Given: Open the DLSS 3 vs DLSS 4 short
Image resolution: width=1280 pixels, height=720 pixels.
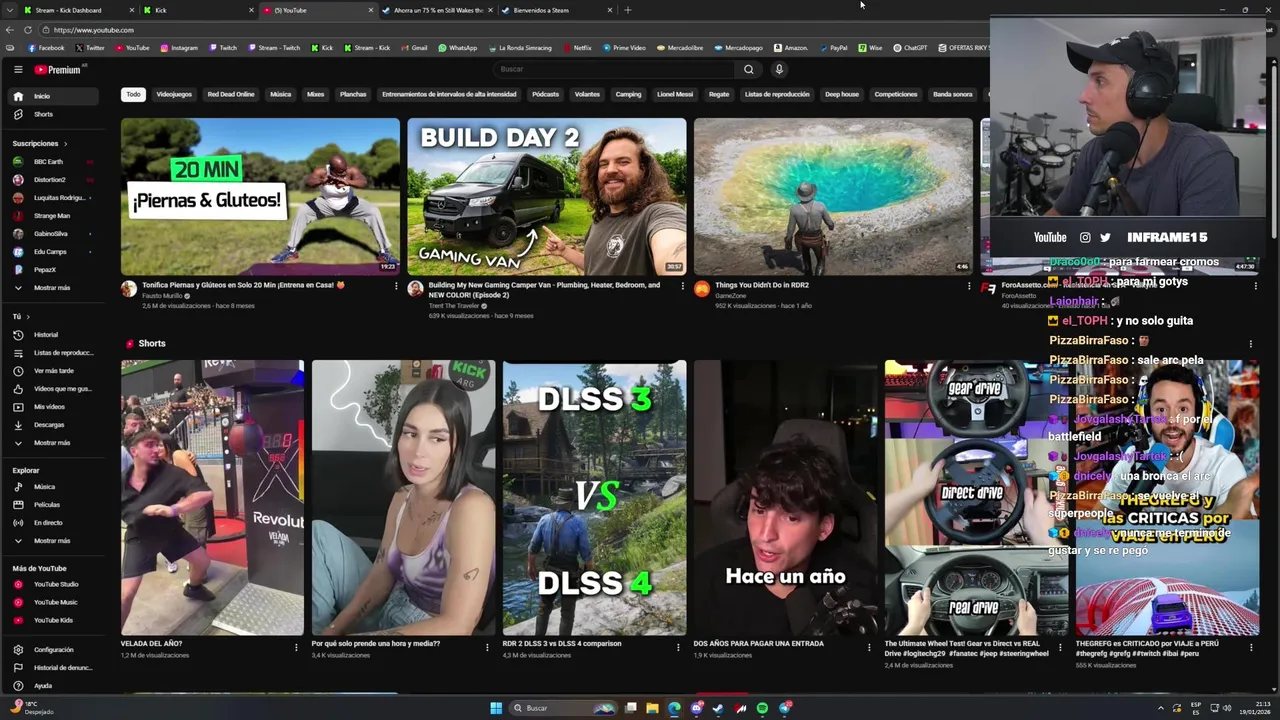Looking at the screenshot, I should click(x=594, y=498).
